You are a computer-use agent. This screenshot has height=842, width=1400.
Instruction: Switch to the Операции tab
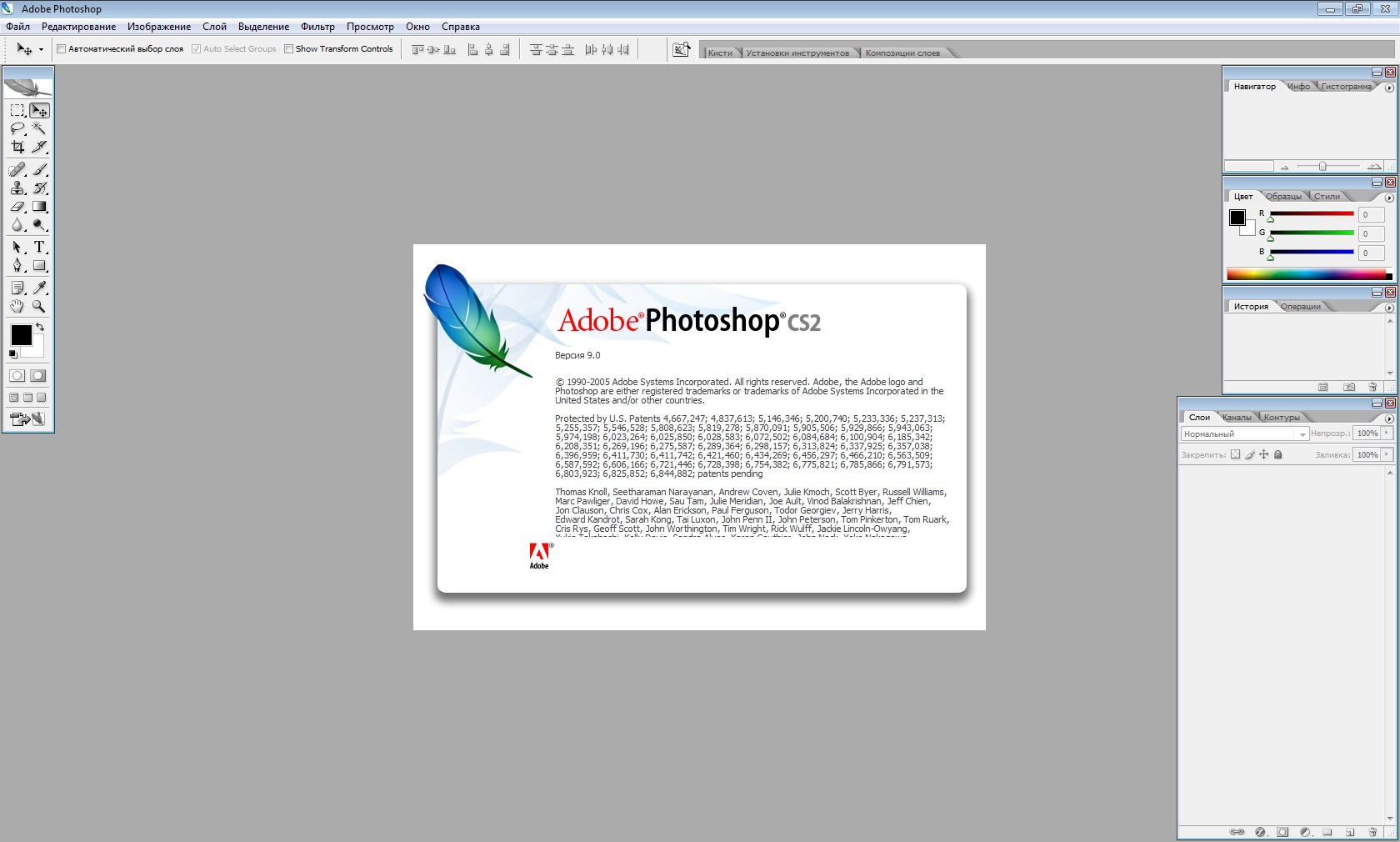click(1301, 307)
